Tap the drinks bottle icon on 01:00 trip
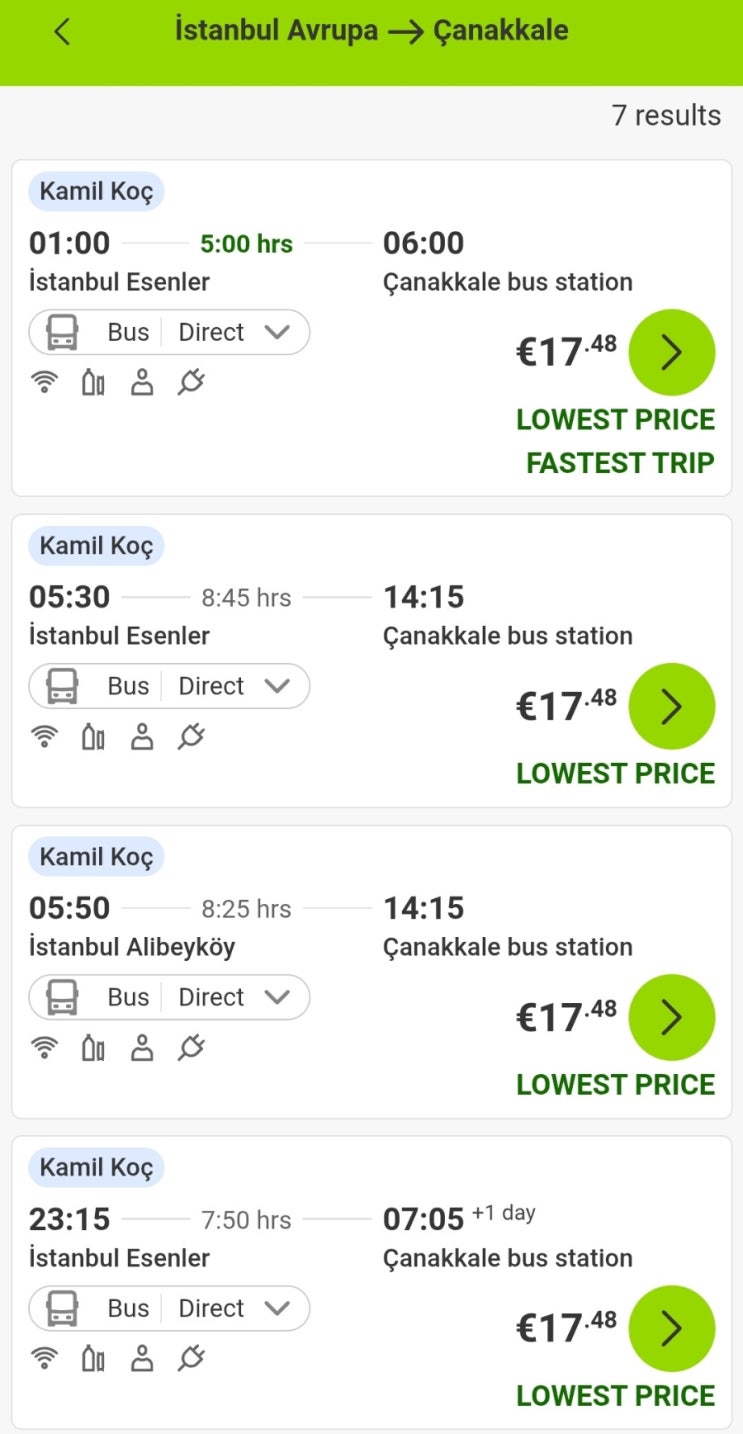The width and height of the screenshot is (743, 1434). [x=93, y=382]
